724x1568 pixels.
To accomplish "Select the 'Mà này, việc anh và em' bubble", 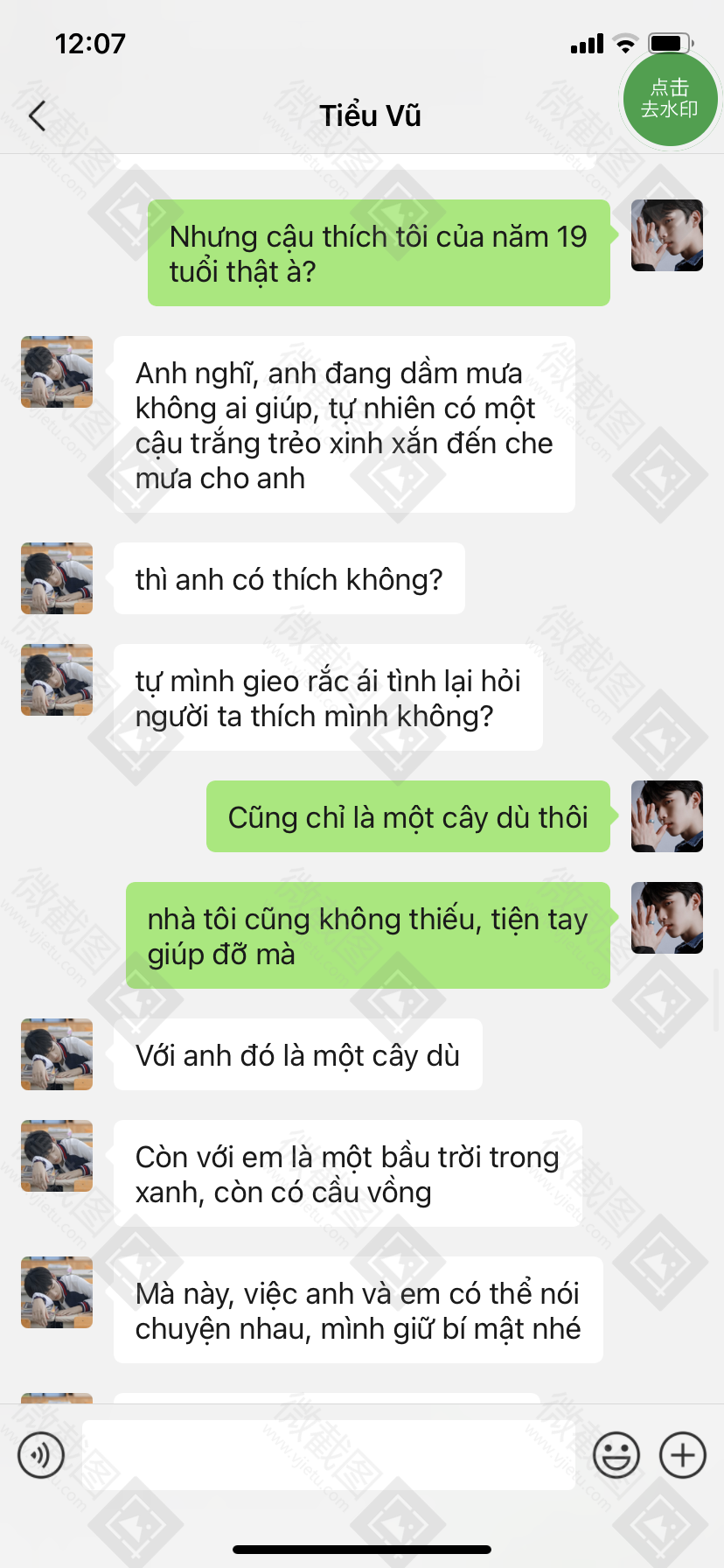I will tap(359, 1310).
